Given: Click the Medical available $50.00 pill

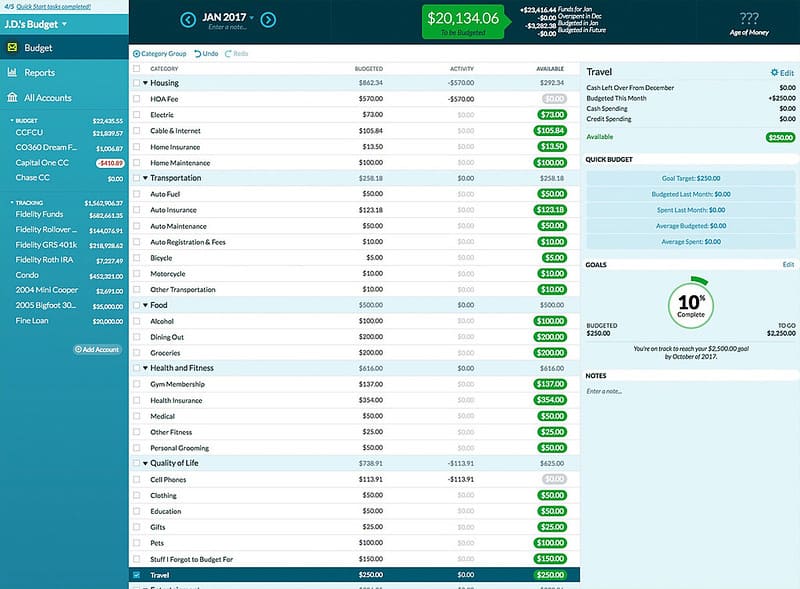Looking at the screenshot, I should tap(552, 416).
